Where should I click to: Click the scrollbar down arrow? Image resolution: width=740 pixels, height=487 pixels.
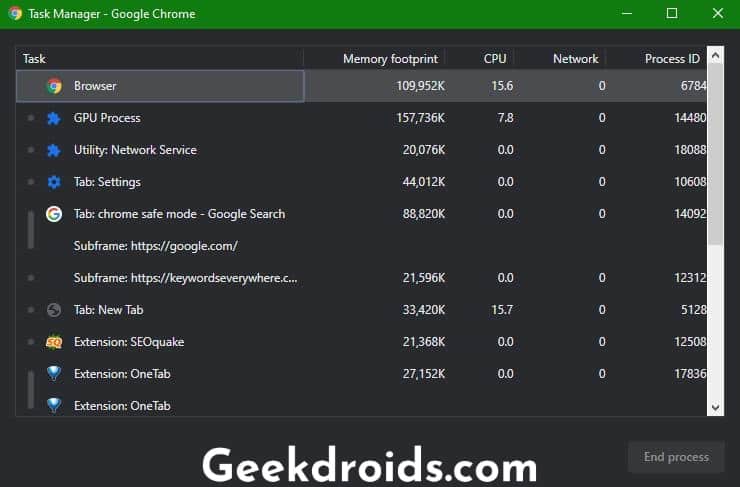tap(715, 407)
